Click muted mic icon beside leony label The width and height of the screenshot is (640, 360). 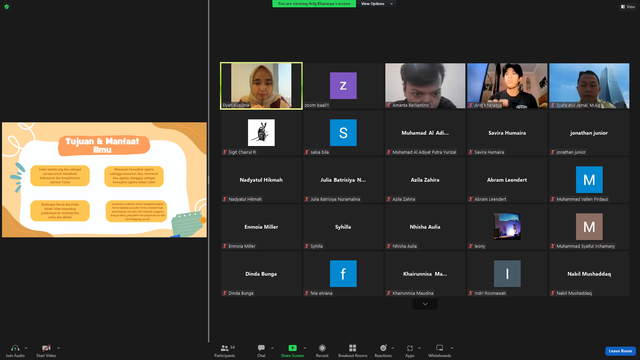471,246
